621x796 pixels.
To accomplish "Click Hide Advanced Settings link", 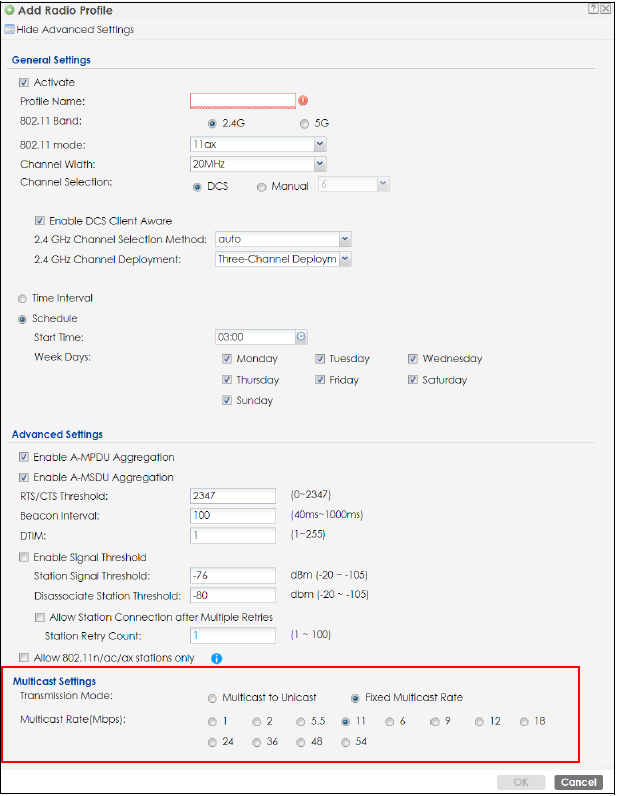I will tap(75, 30).
